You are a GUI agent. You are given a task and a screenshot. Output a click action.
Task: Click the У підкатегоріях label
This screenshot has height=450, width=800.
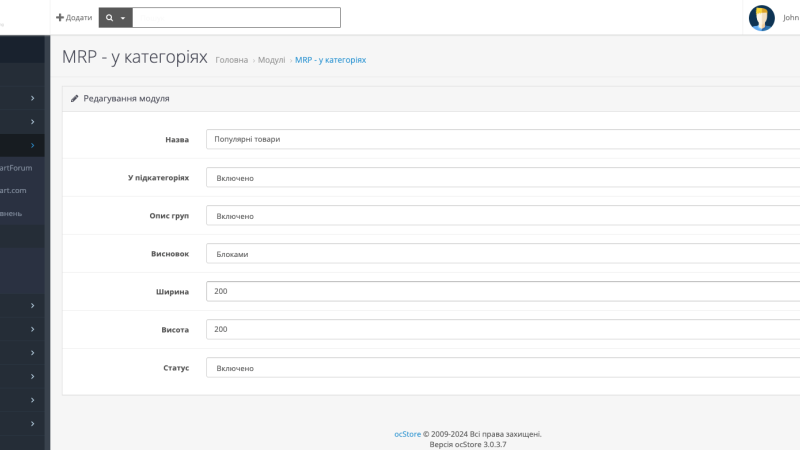coord(158,178)
